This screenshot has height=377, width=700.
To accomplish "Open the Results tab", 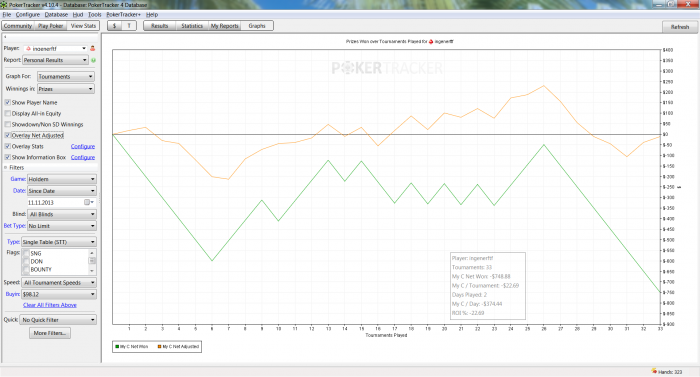I will [x=159, y=26].
